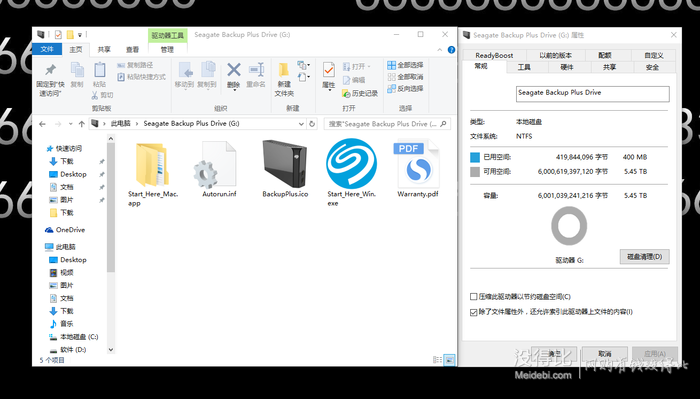Viewport: 700px width, 399px height.
Task: Click Copy to (复制到) ribbon icon
Action: 208,70
